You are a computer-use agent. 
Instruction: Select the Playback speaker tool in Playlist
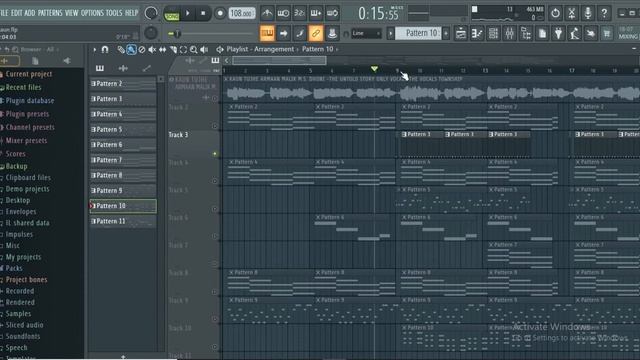(x=204, y=49)
